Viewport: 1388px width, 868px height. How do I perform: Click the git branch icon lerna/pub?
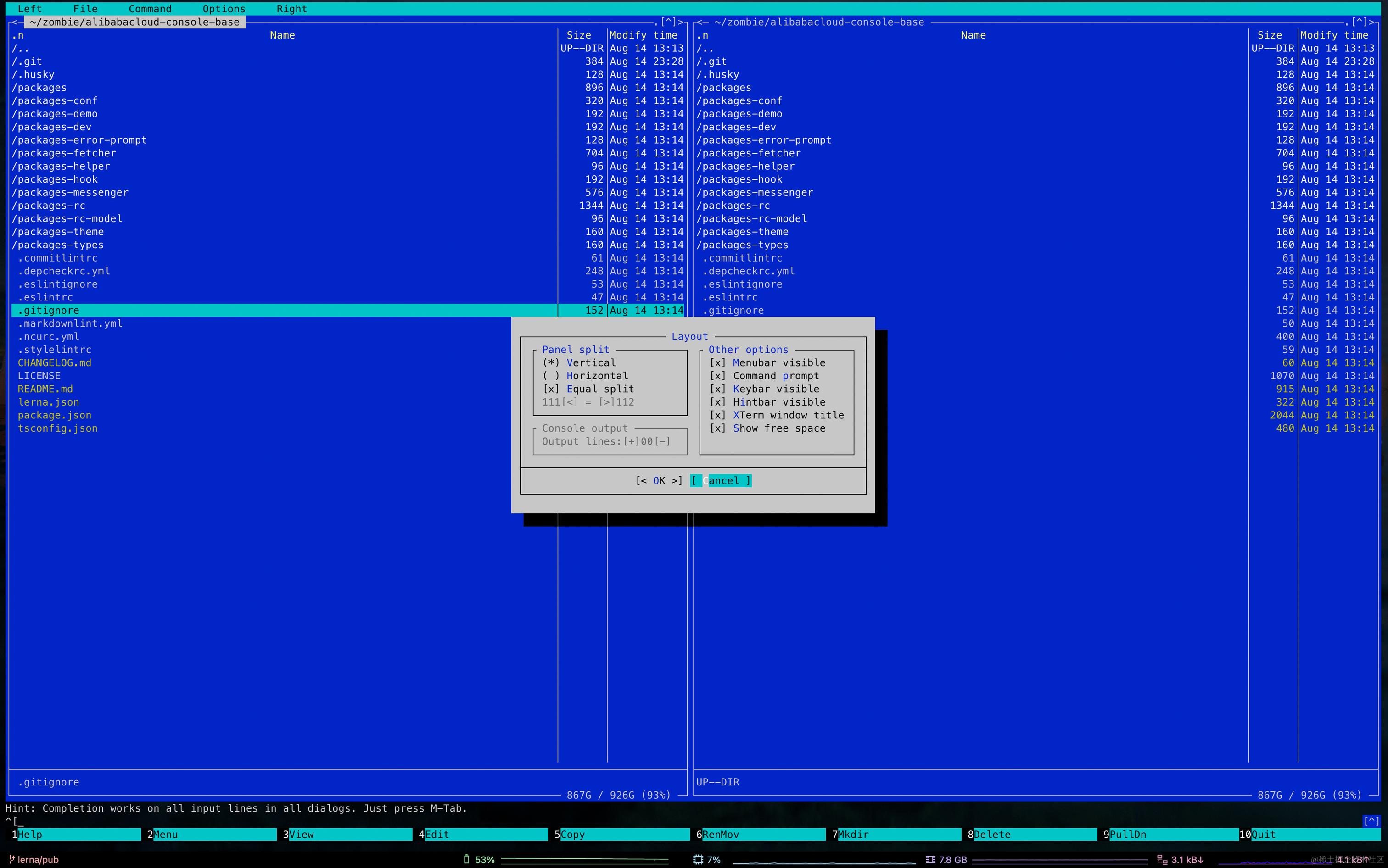click(x=11, y=859)
